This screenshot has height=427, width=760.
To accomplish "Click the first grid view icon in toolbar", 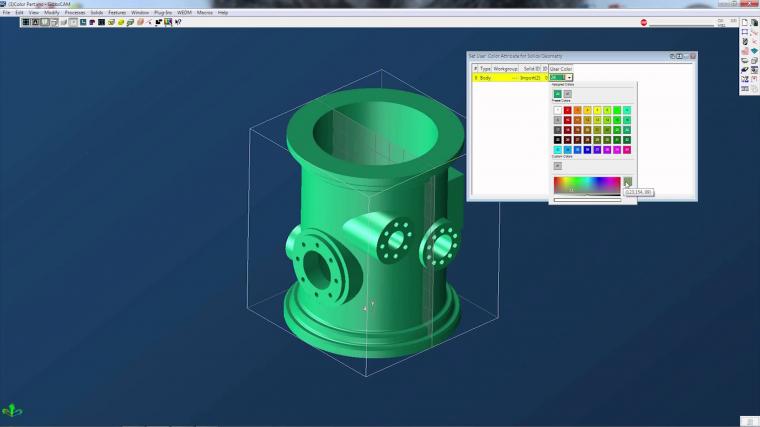I will pyautogui.click(x=26, y=22).
